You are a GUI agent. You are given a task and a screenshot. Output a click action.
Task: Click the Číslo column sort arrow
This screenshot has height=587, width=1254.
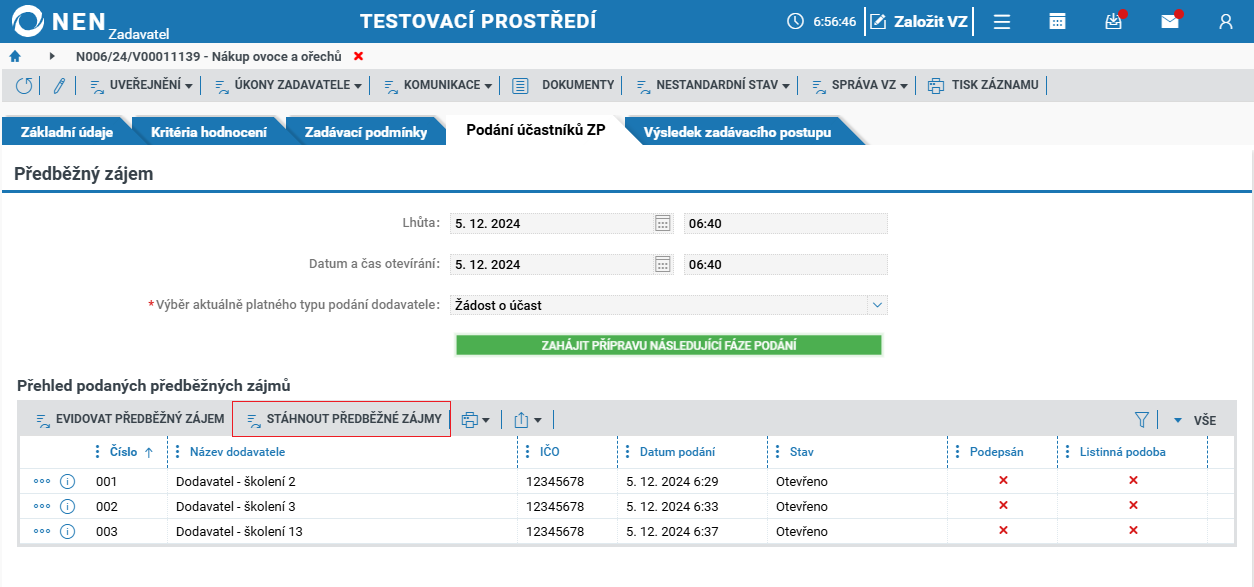[149, 452]
